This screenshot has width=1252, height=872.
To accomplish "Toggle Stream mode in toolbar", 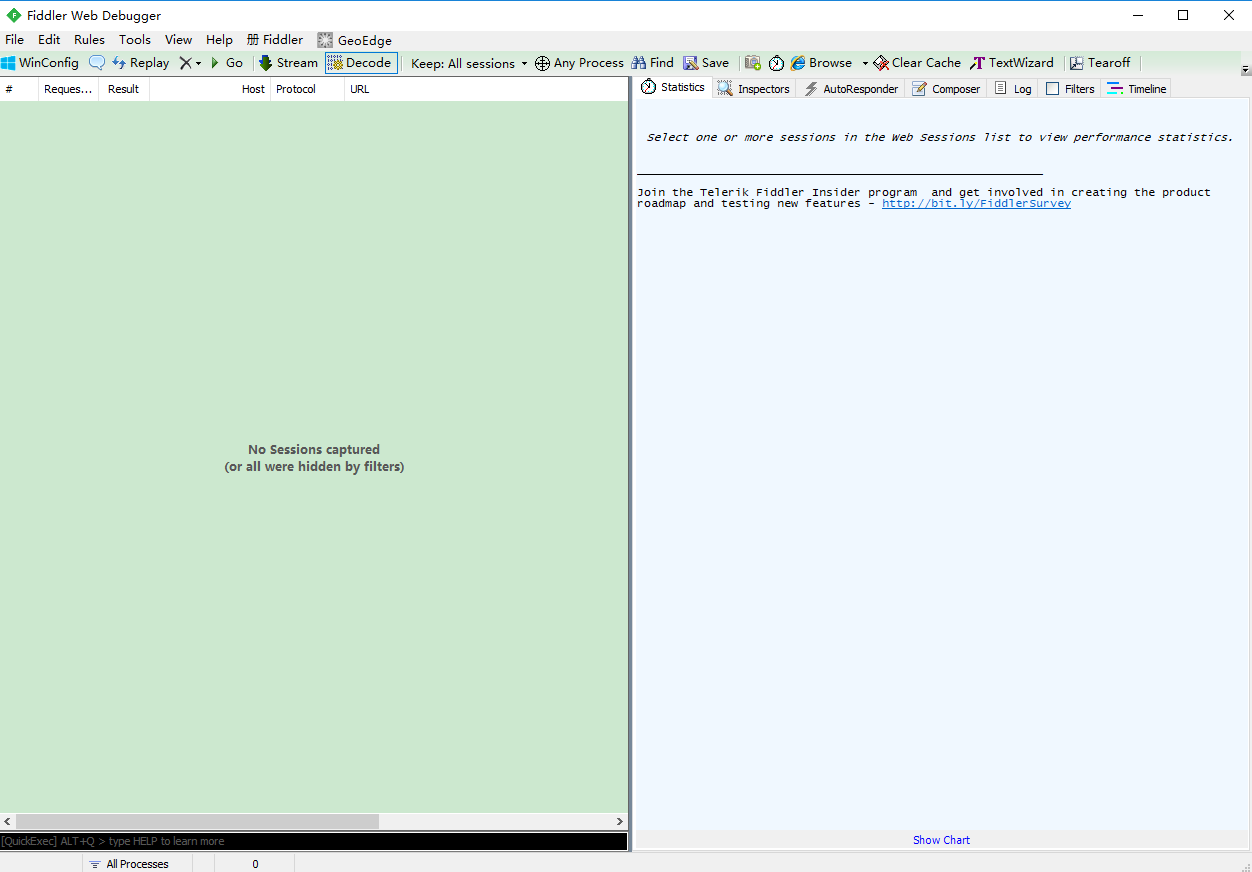I will click(288, 63).
